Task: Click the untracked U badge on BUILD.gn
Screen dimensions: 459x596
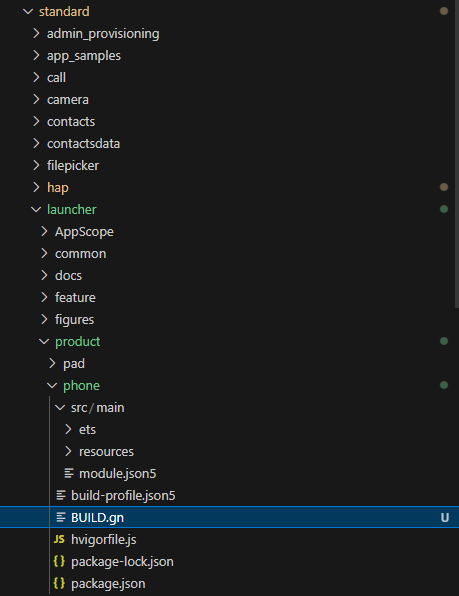Action: 444,517
